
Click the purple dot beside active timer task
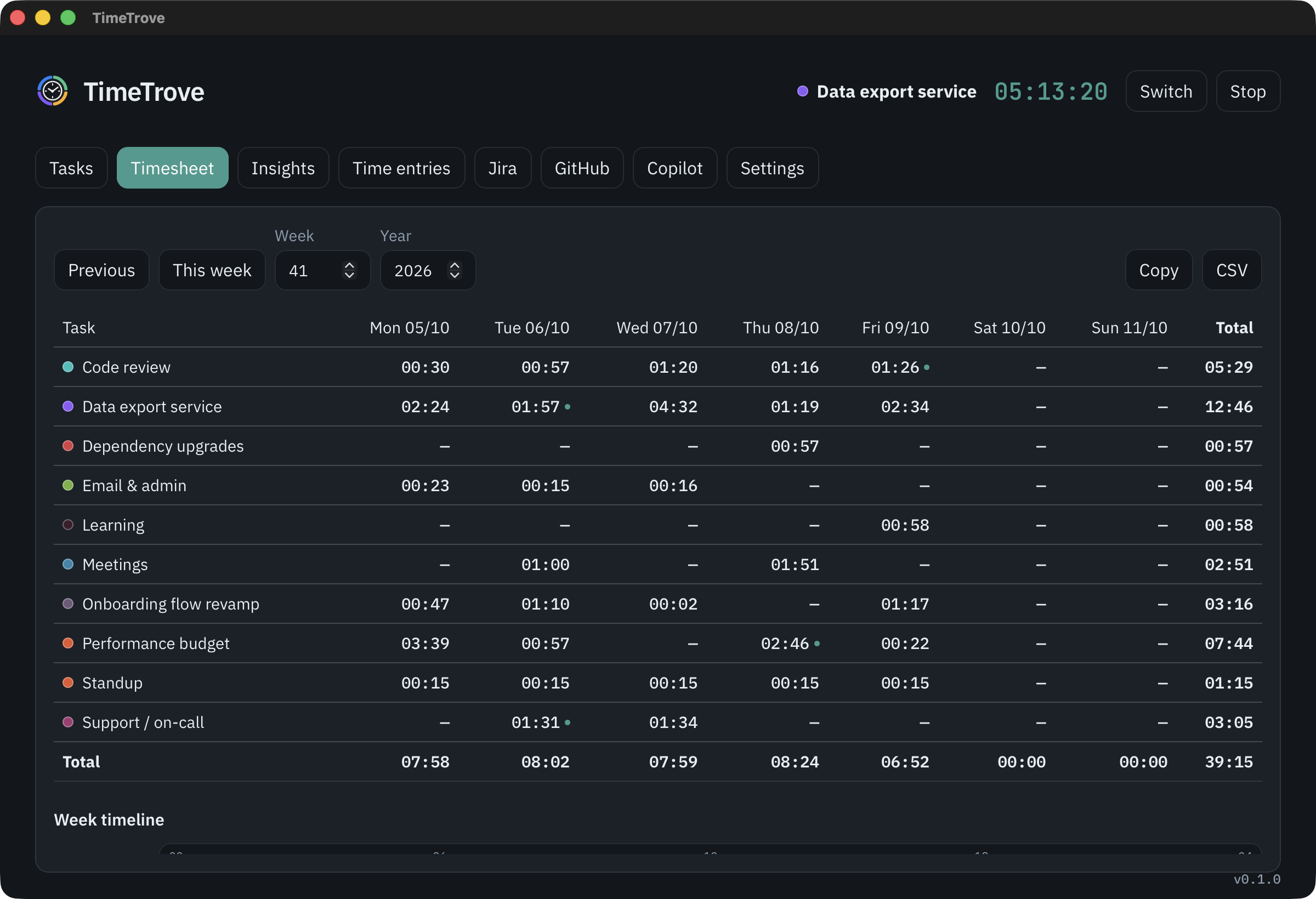pyautogui.click(x=802, y=91)
